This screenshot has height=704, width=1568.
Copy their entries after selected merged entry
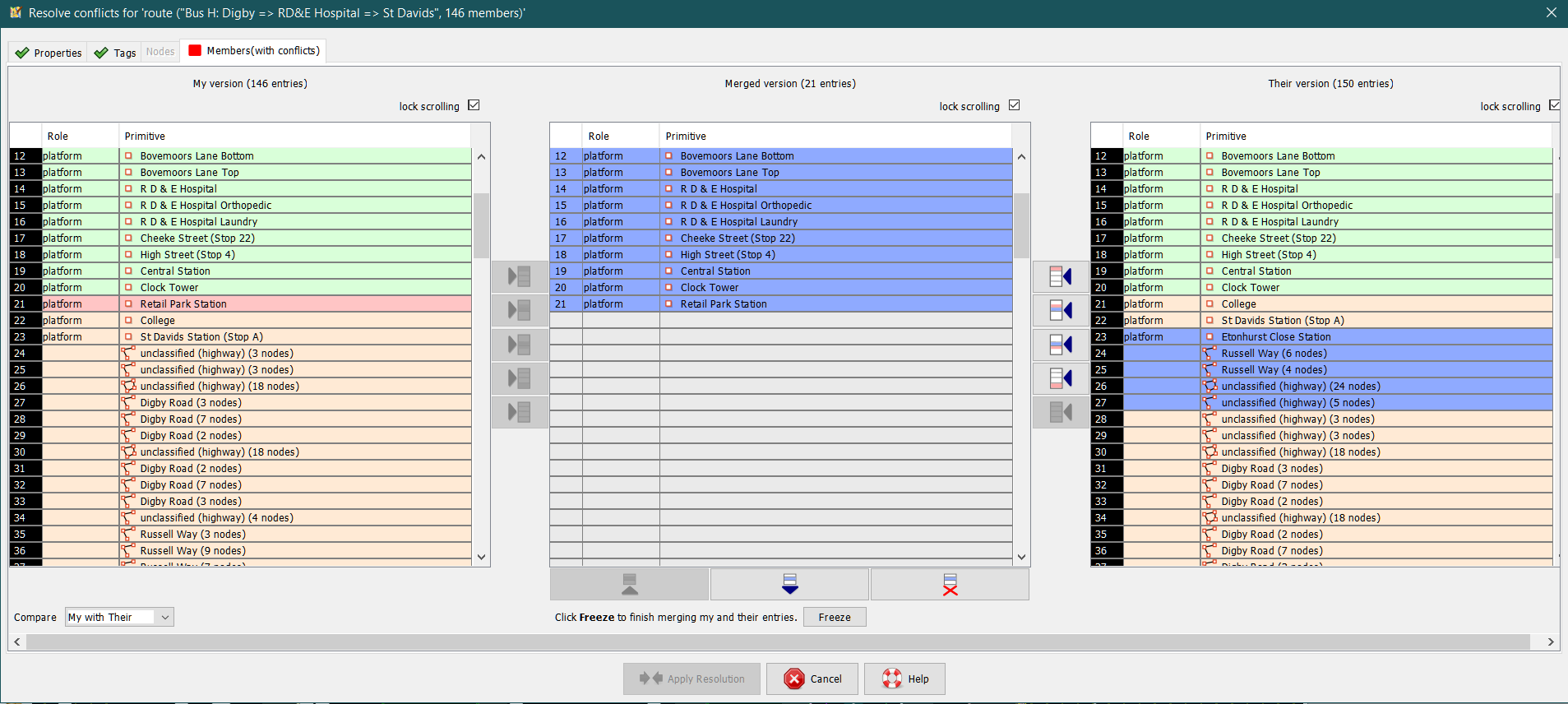click(1061, 344)
